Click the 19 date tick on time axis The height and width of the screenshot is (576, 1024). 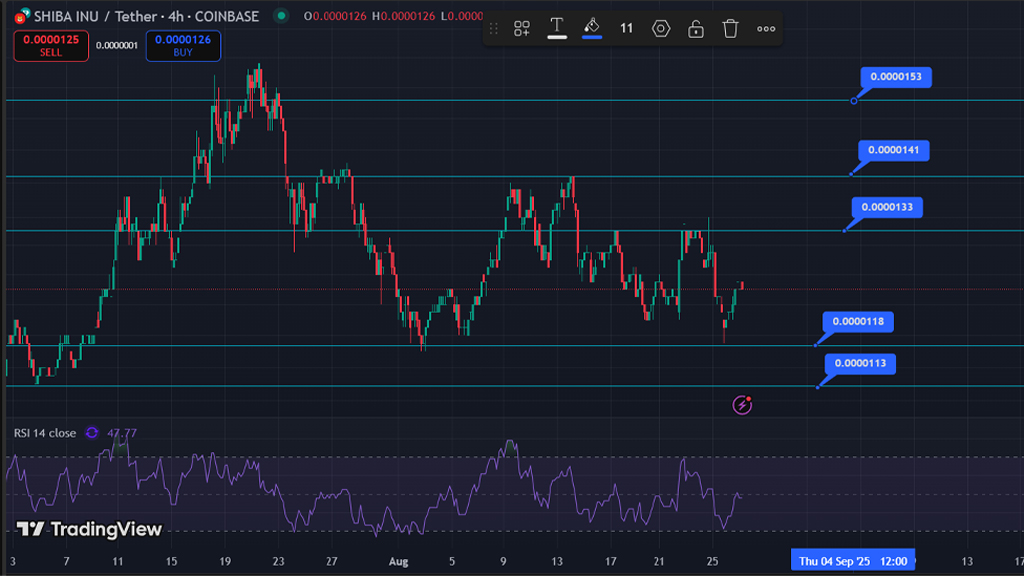(225, 562)
